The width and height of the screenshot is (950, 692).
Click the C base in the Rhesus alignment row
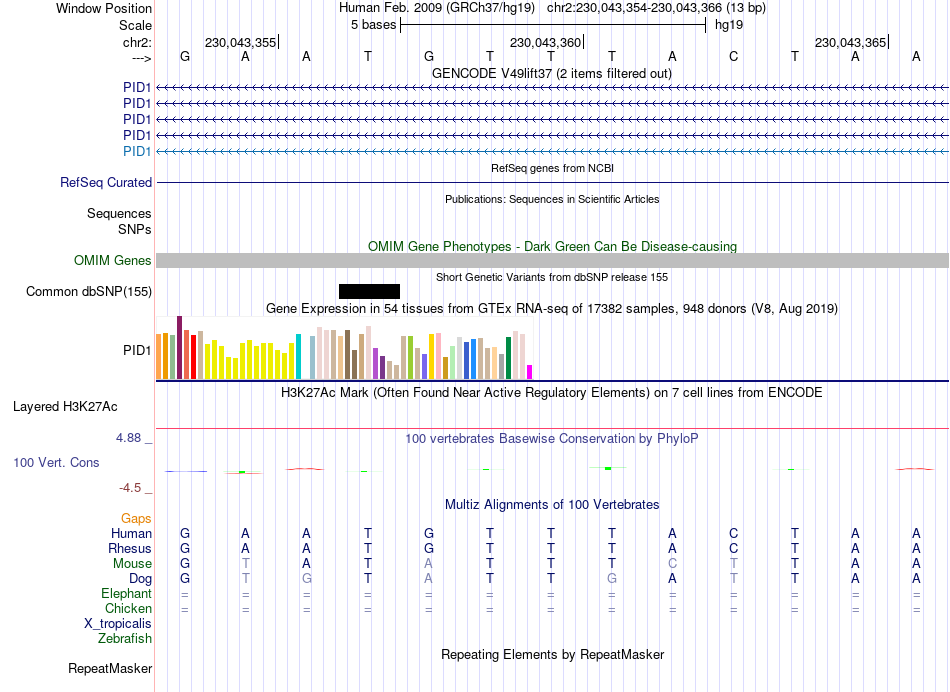pyautogui.click(x=734, y=548)
